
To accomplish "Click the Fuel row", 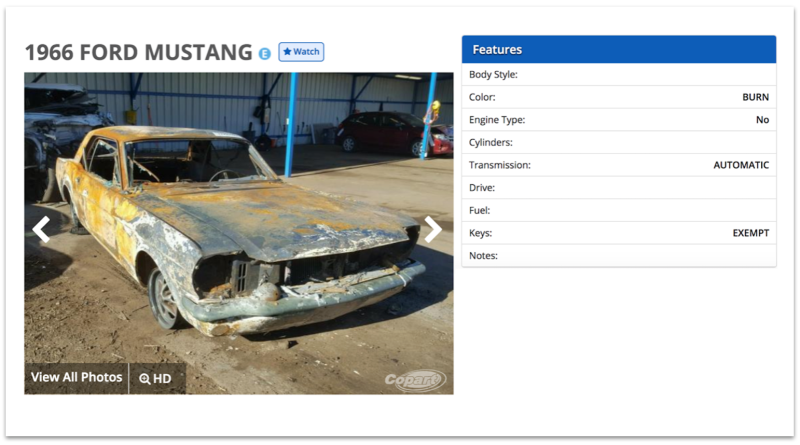I will click(619, 210).
